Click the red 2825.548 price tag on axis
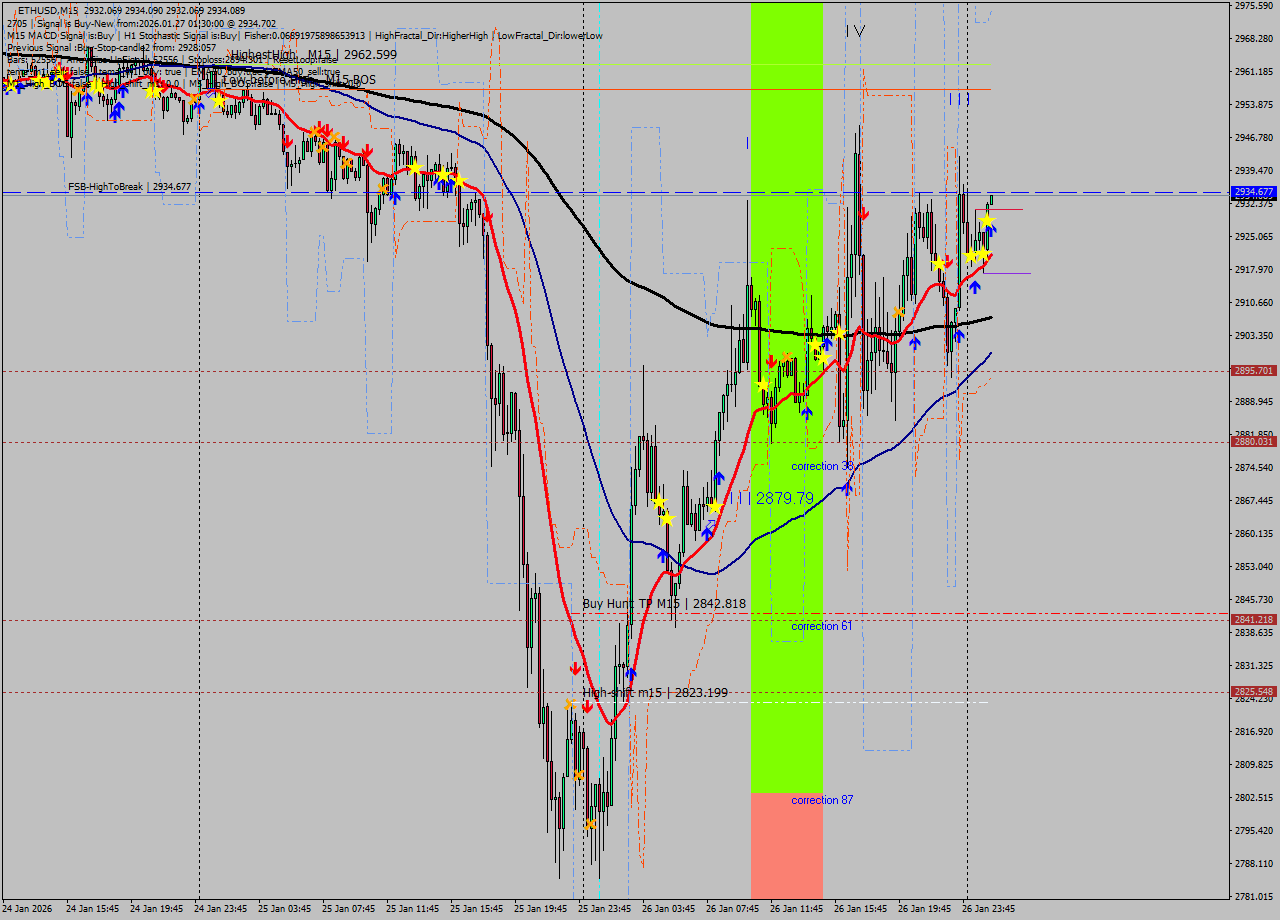 tap(1253, 692)
